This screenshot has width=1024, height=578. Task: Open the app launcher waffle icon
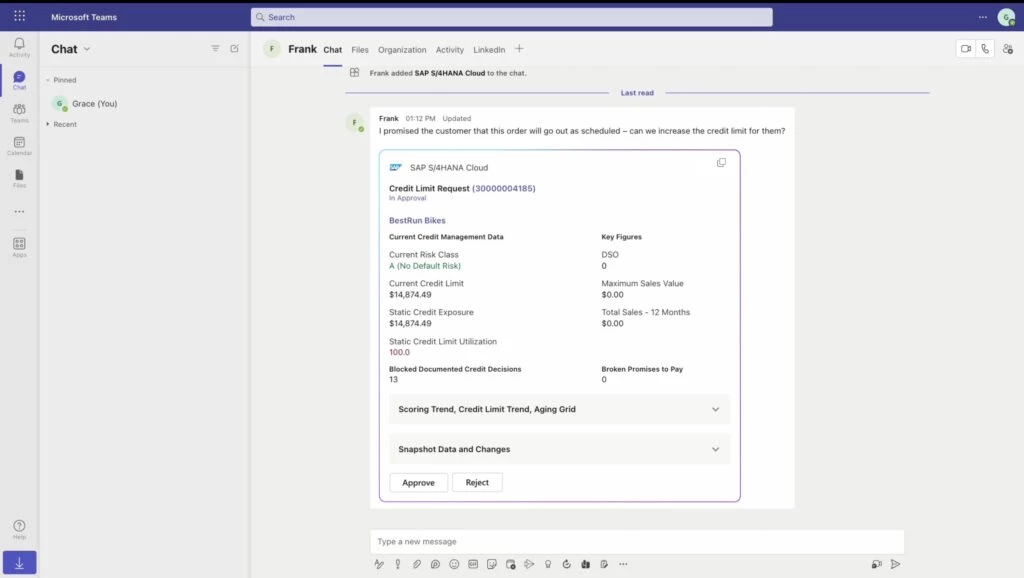20,16
